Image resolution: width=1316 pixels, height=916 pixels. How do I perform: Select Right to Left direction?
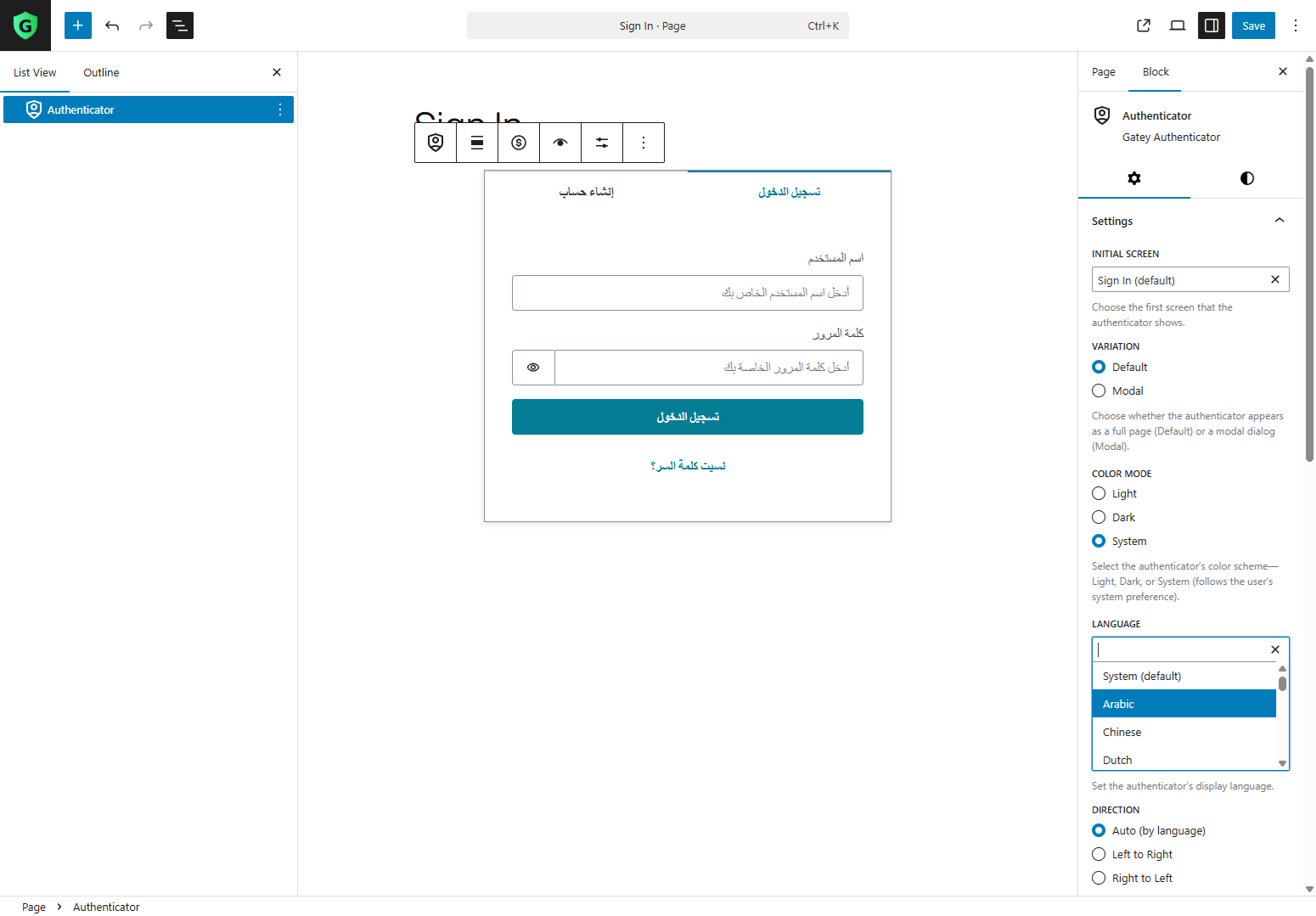(1099, 878)
